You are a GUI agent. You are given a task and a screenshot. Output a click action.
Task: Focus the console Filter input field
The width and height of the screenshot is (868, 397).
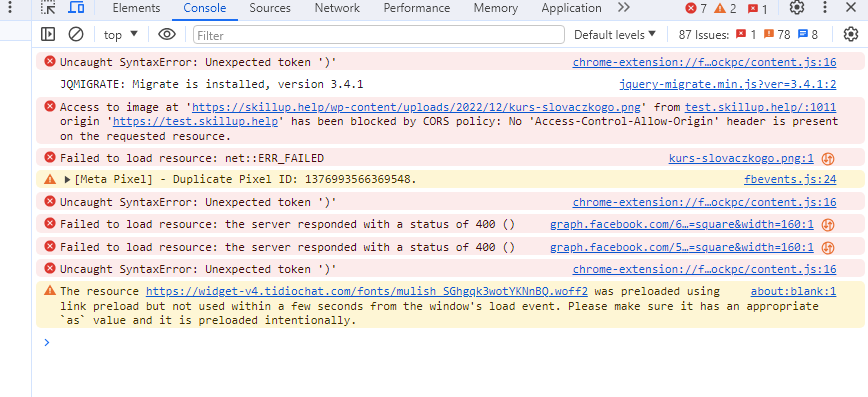[x=379, y=35]
